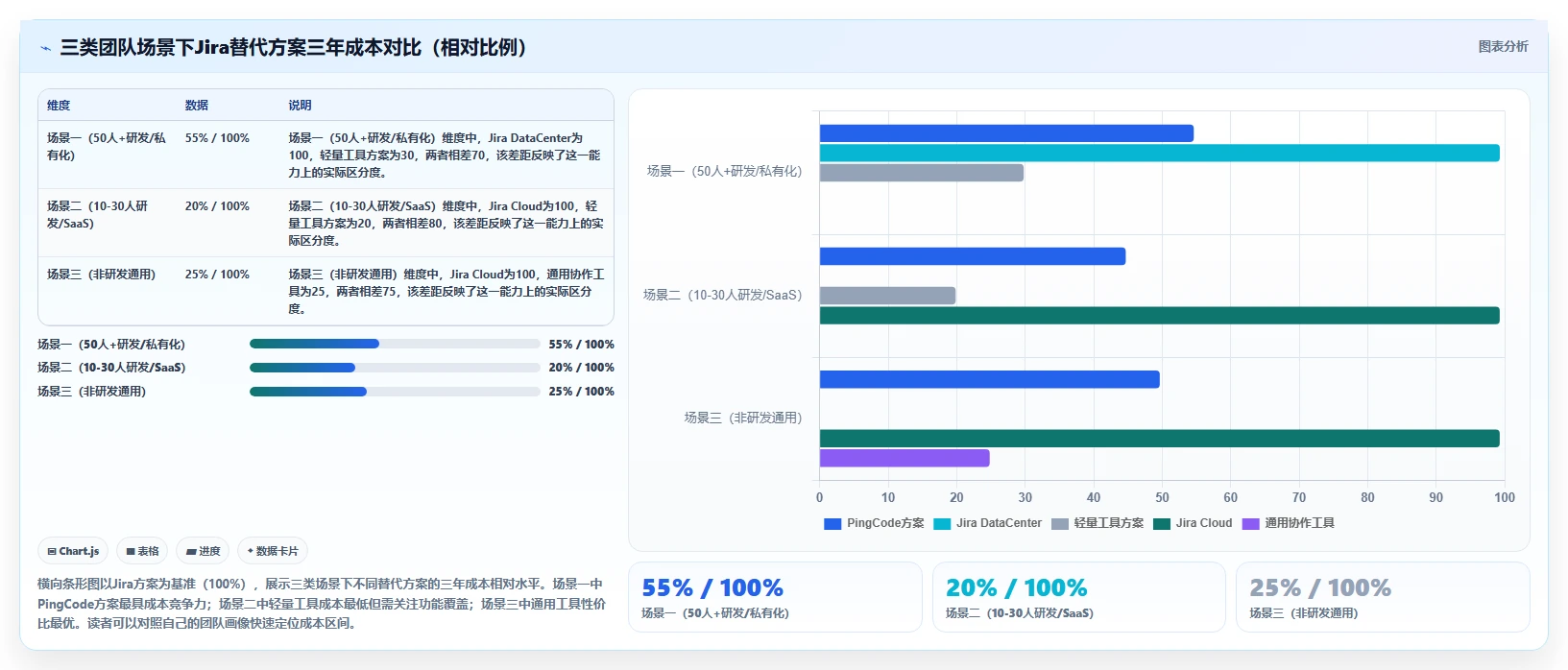Click the x-axis tick label 30
This screenshot has width=1568, height=670.
[x=1025, y=498]
